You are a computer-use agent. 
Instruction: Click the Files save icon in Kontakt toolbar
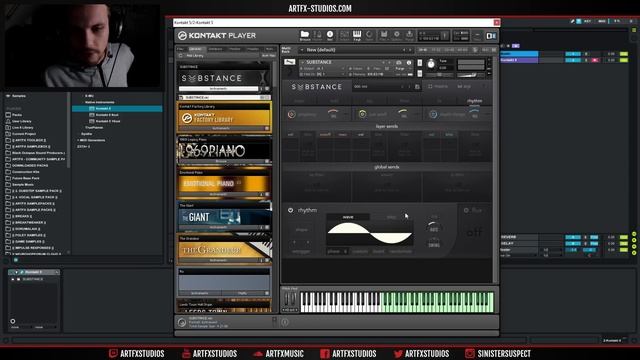click(384, 36)
